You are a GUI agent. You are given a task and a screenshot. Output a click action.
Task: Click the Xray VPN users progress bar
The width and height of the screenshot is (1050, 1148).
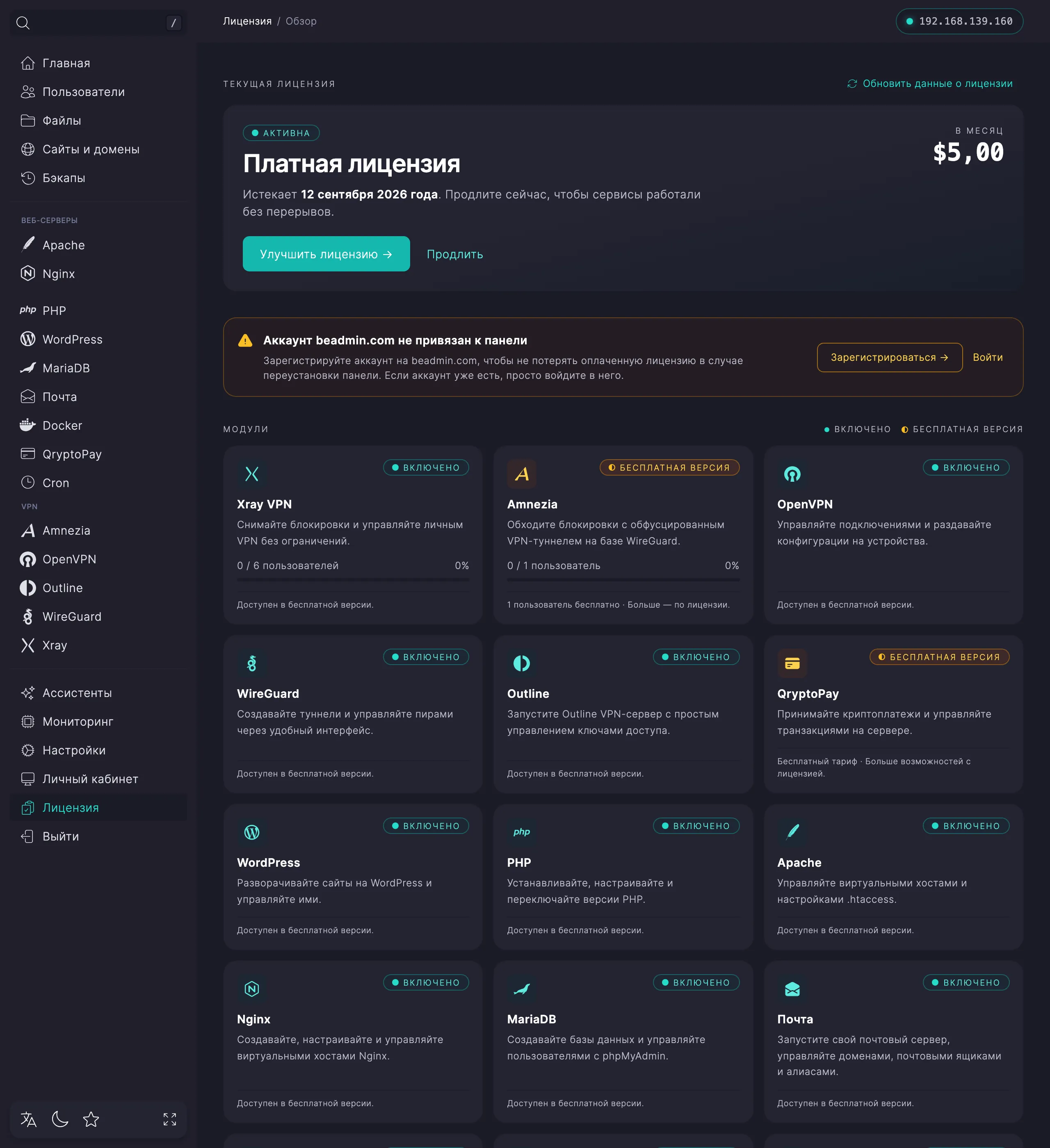click(353, 580)
